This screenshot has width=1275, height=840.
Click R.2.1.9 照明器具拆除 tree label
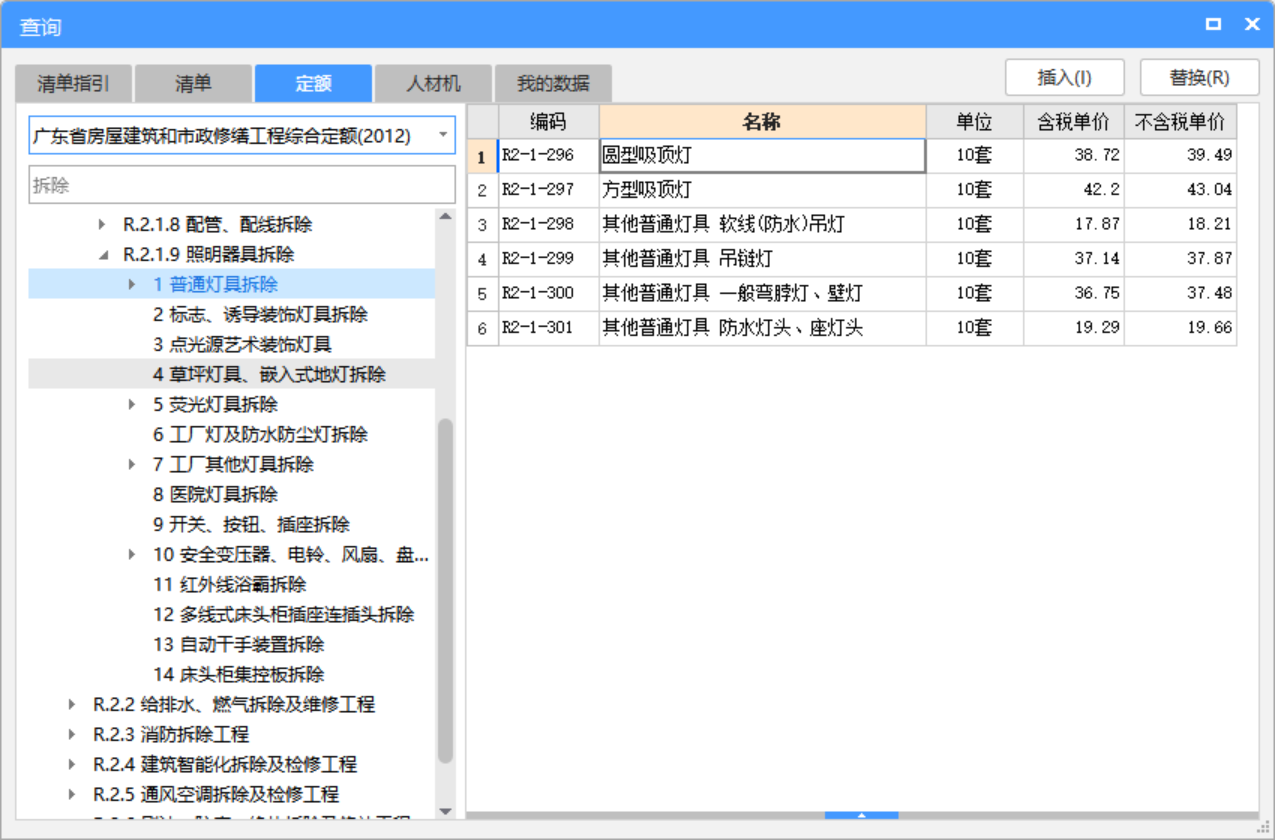(x=208, y=255)
